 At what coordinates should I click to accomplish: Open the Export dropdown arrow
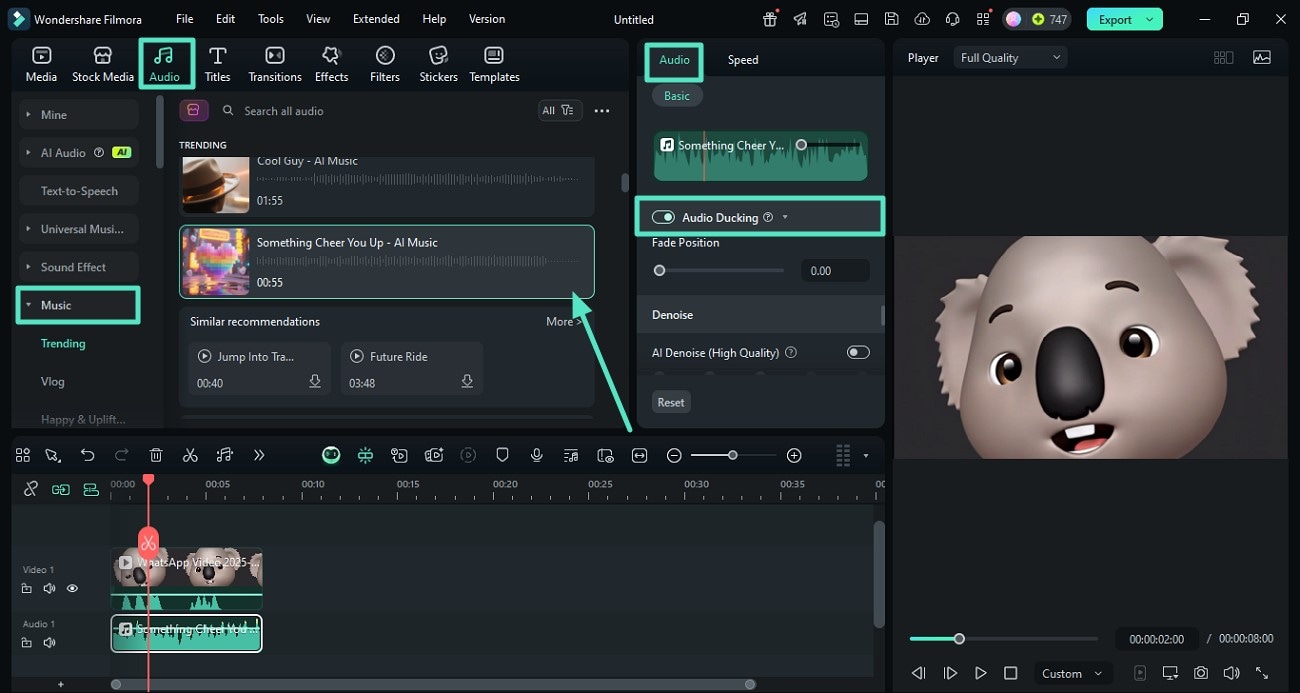tap(1151, 19)
